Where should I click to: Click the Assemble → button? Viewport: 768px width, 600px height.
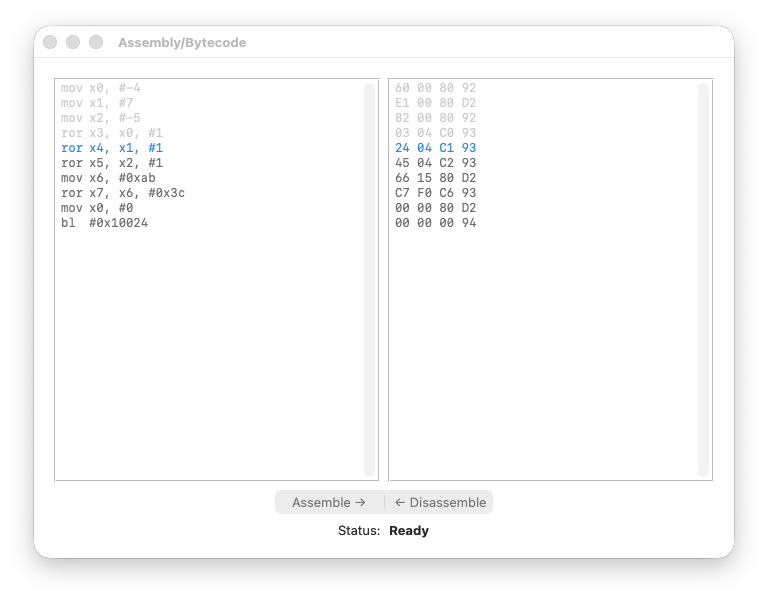pyautogui.click(x=329, y=502)
